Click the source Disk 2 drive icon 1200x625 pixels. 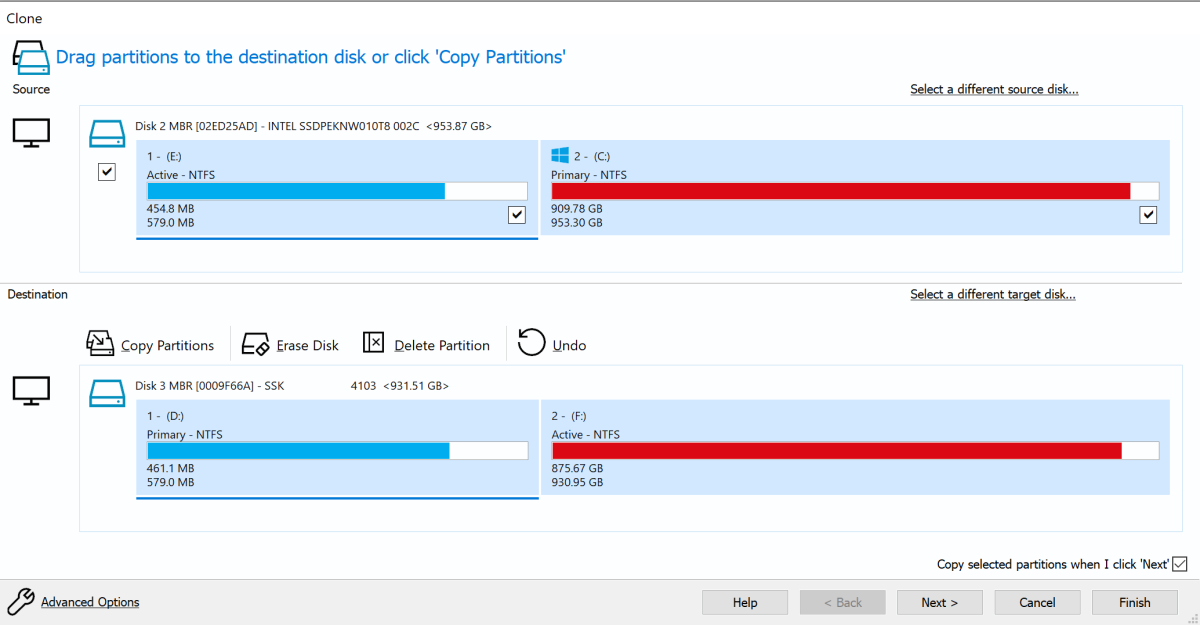pos(106,133)
